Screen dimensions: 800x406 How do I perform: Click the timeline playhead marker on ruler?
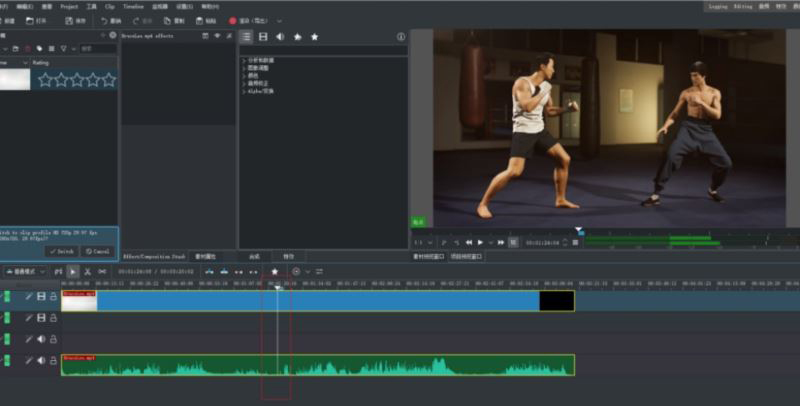click(x=278, y=288)
